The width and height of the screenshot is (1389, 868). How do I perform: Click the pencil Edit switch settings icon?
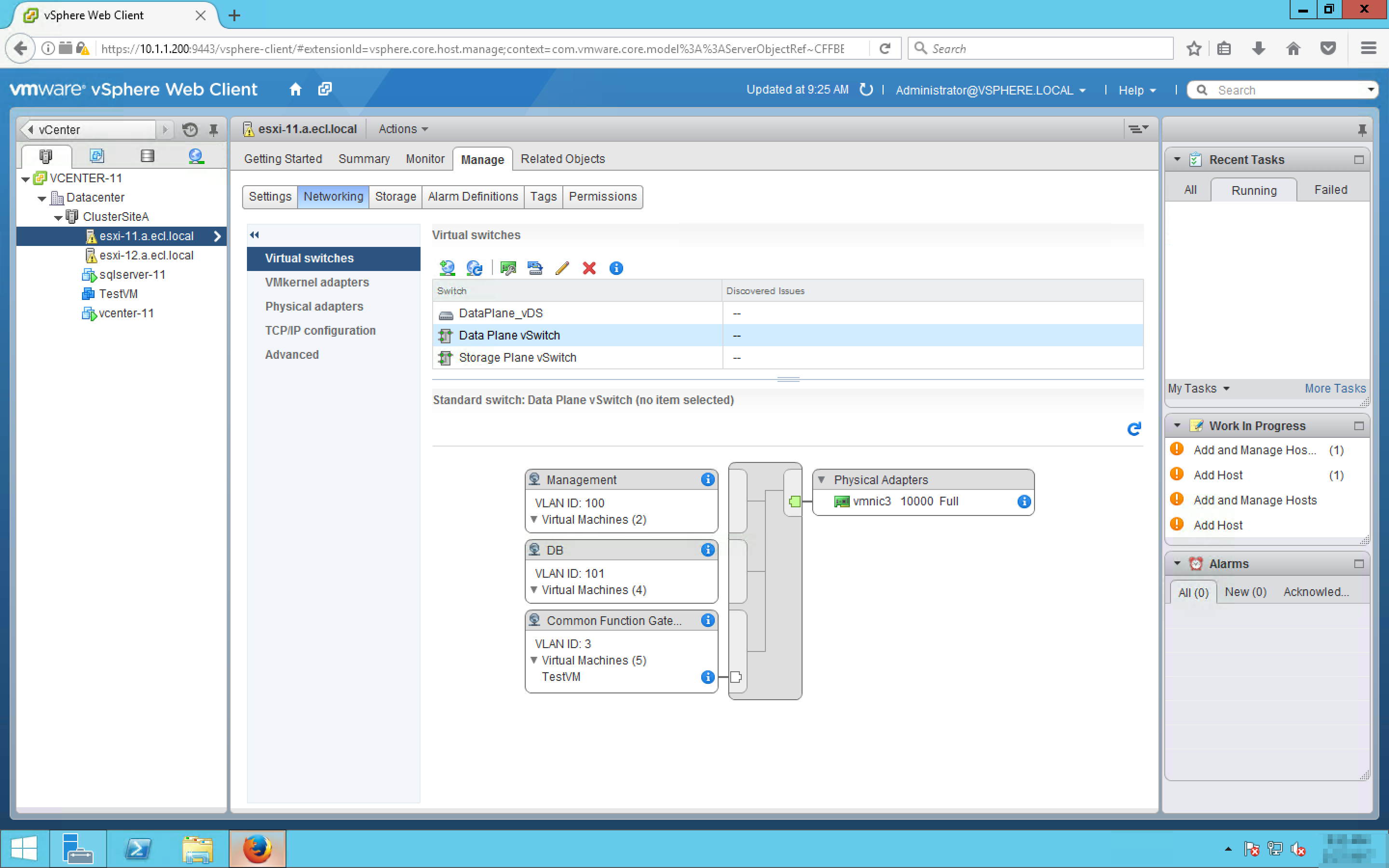pyautogui.click(x=562, y=268)
